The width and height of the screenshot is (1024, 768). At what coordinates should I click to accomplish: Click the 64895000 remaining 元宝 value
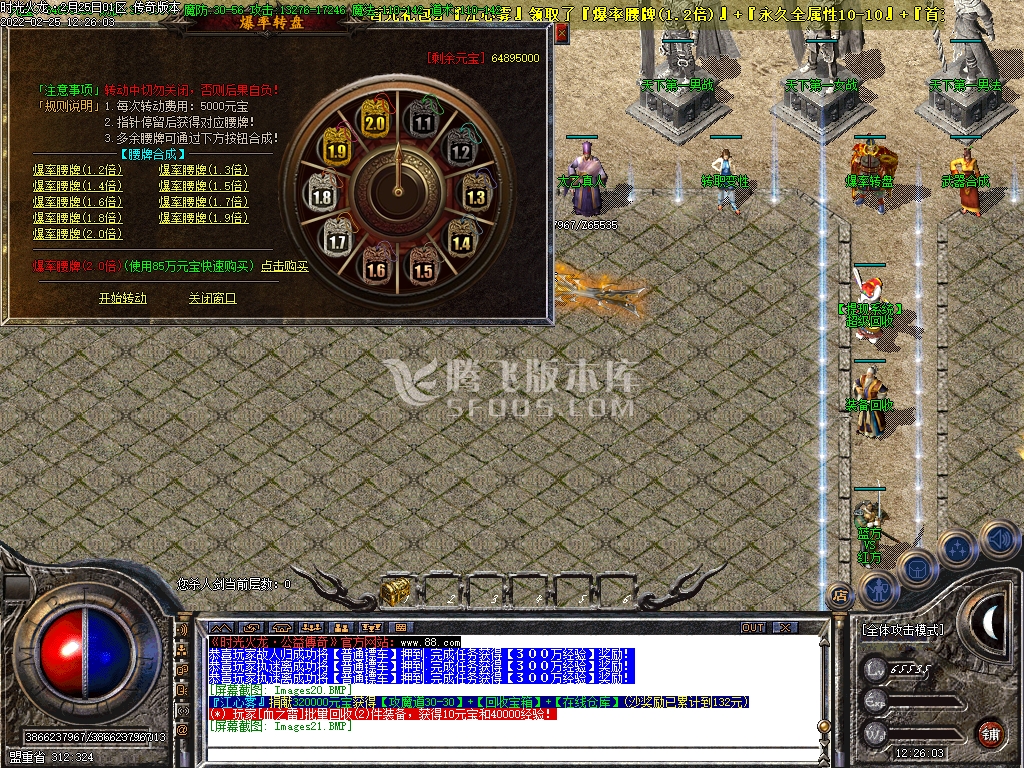pyautogui.click(x=515, y=58)
